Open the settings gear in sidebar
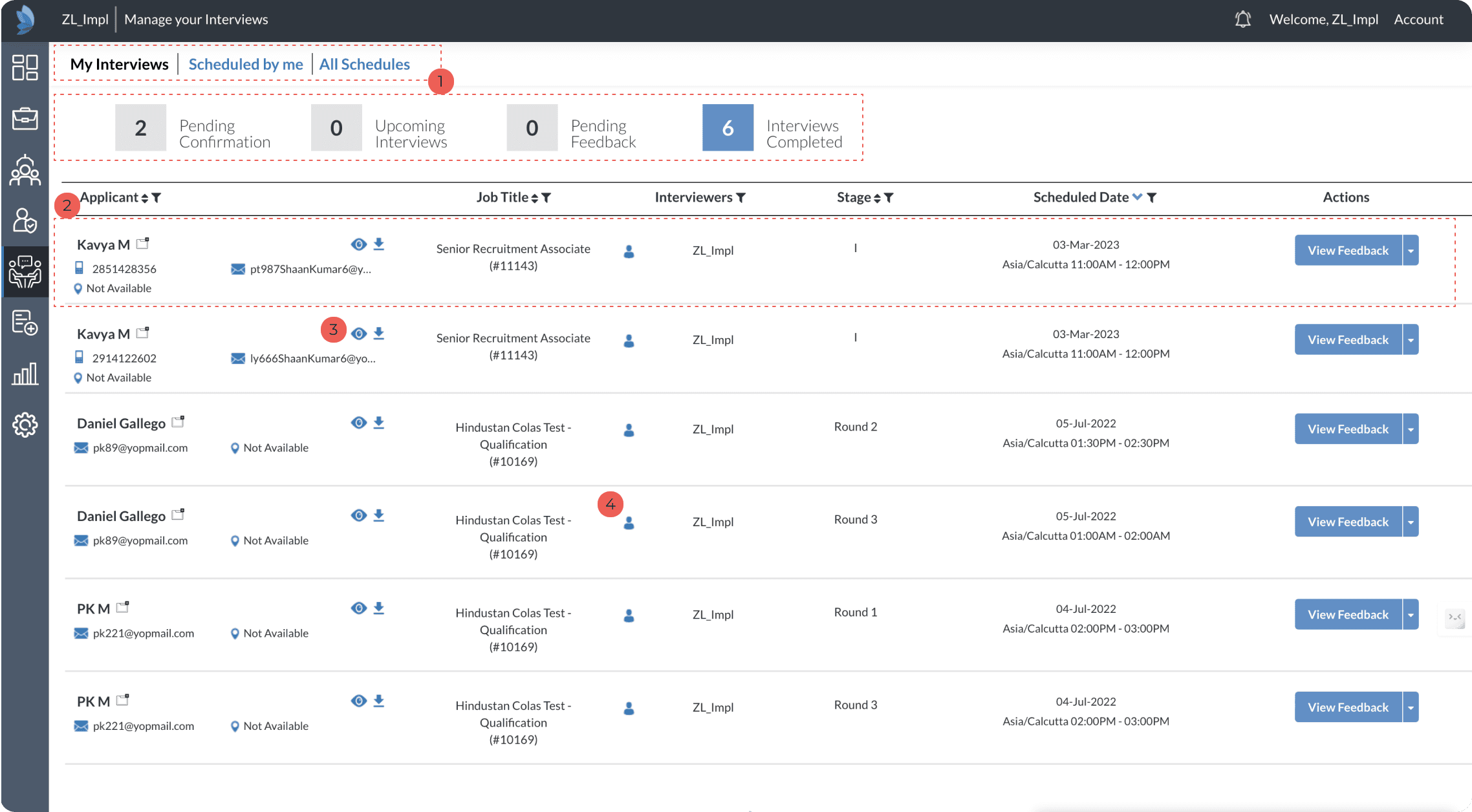The image size is (1472, 812). click(x=25, y=425)
